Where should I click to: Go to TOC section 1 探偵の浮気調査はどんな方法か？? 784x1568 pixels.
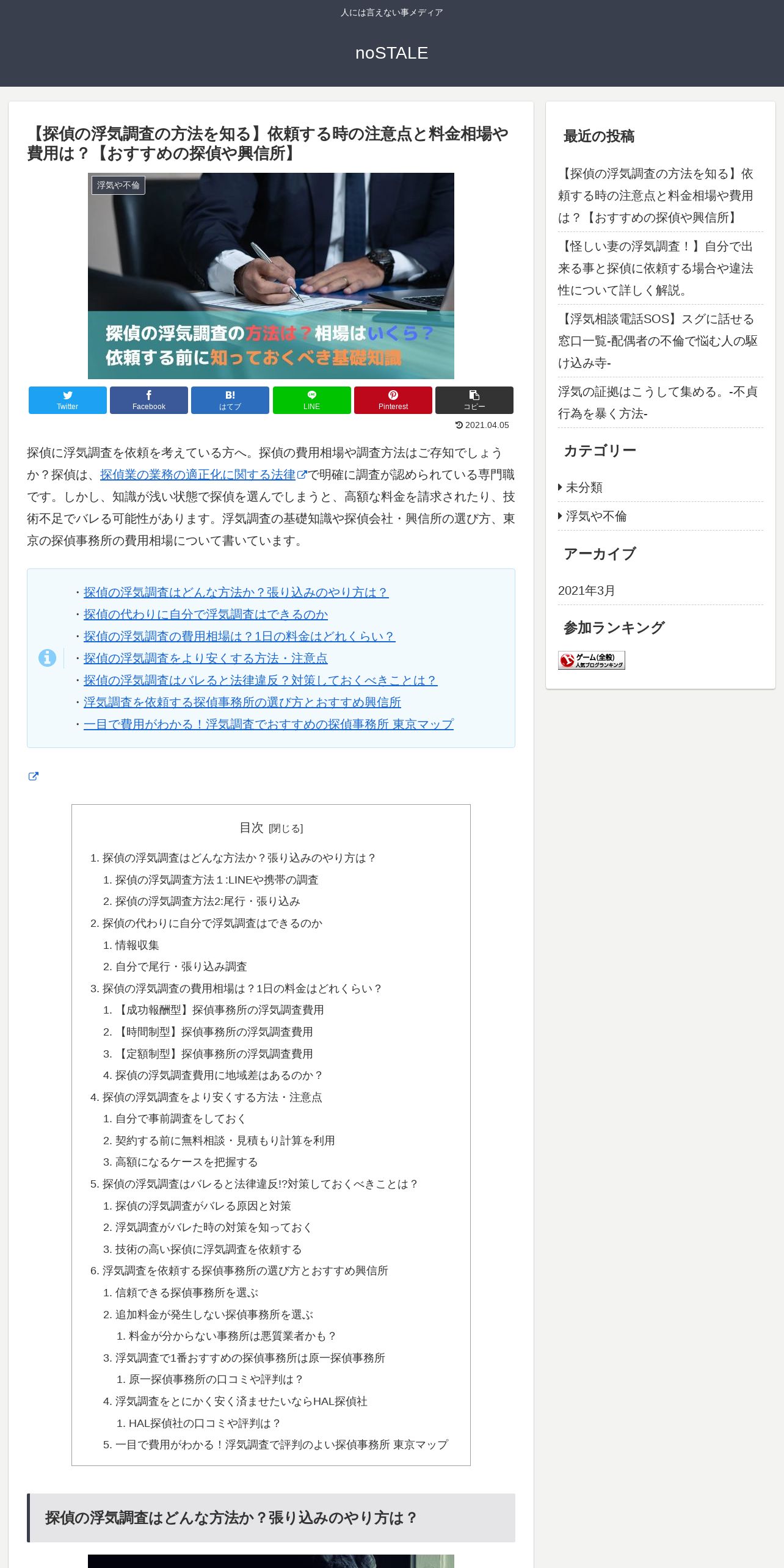pos(239,858)
